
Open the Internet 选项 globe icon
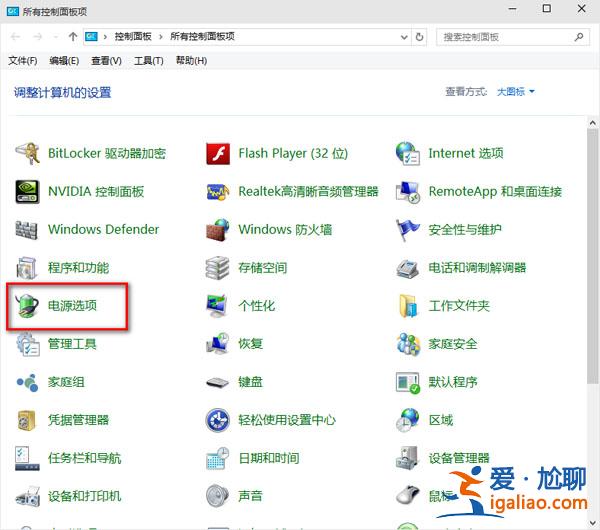click(408, 153)
